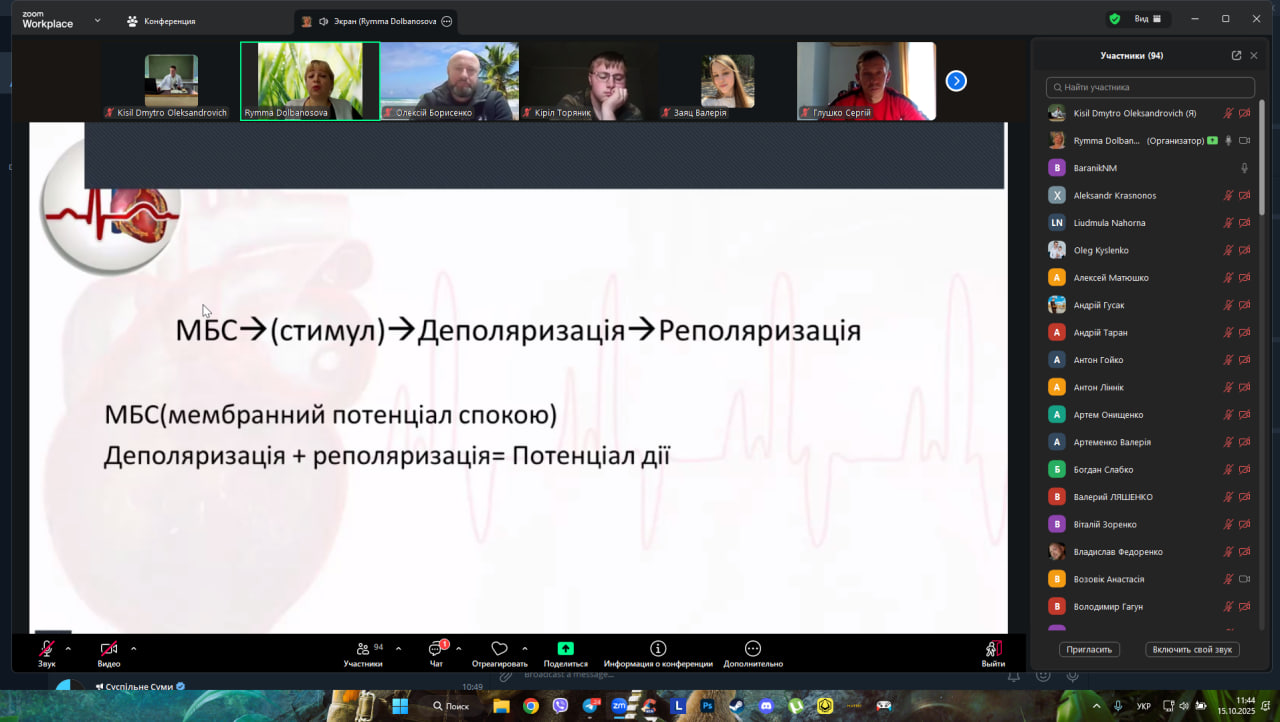Image resolution: width=1280 pixels, height=722 pixels.
Task: Open the Дополнительно more options
Action: (x=753, y=649)
